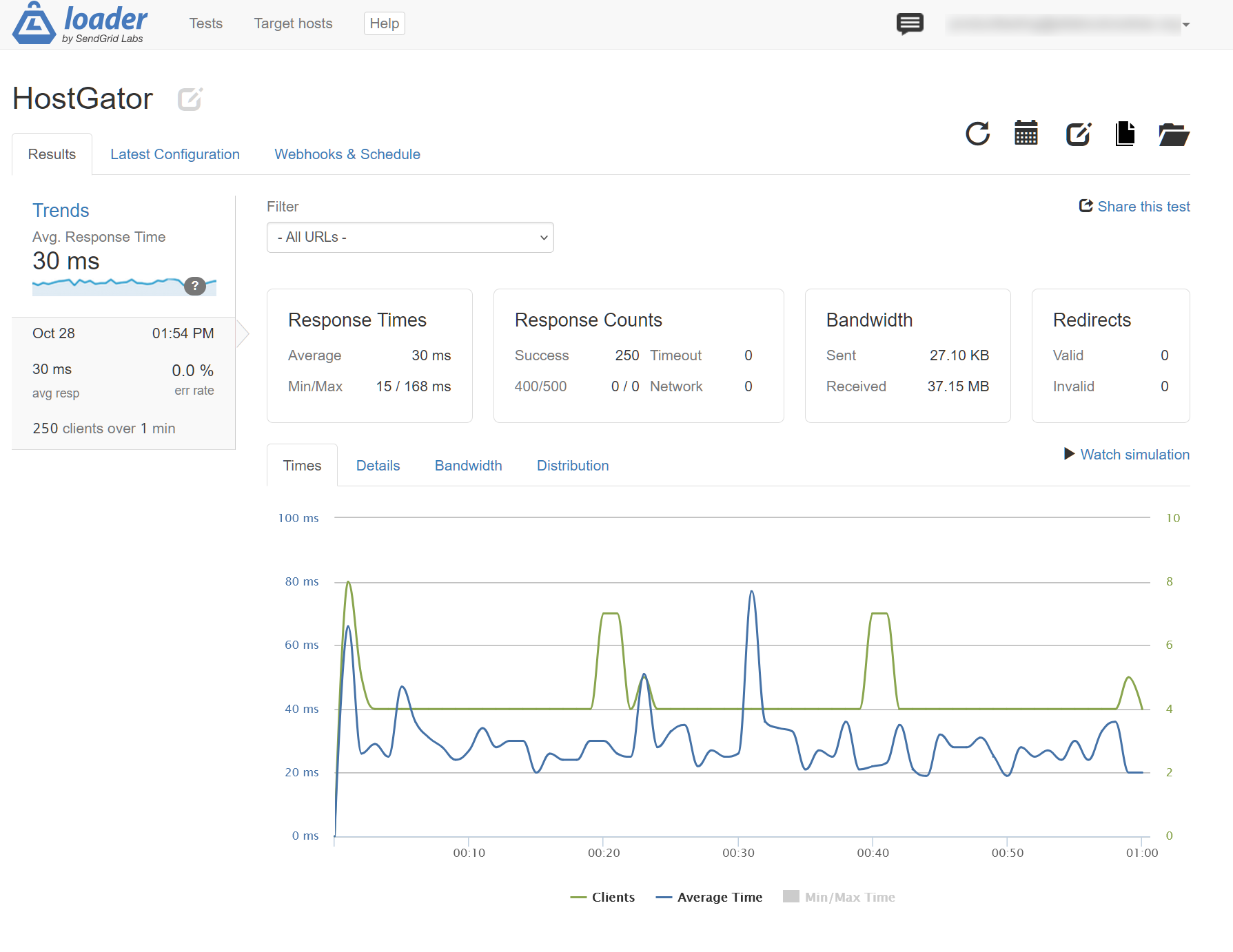Start the Watch simulation playback
This screenshot has height=952, width=1233.
pyautogui.click(x=1127, y=455)
